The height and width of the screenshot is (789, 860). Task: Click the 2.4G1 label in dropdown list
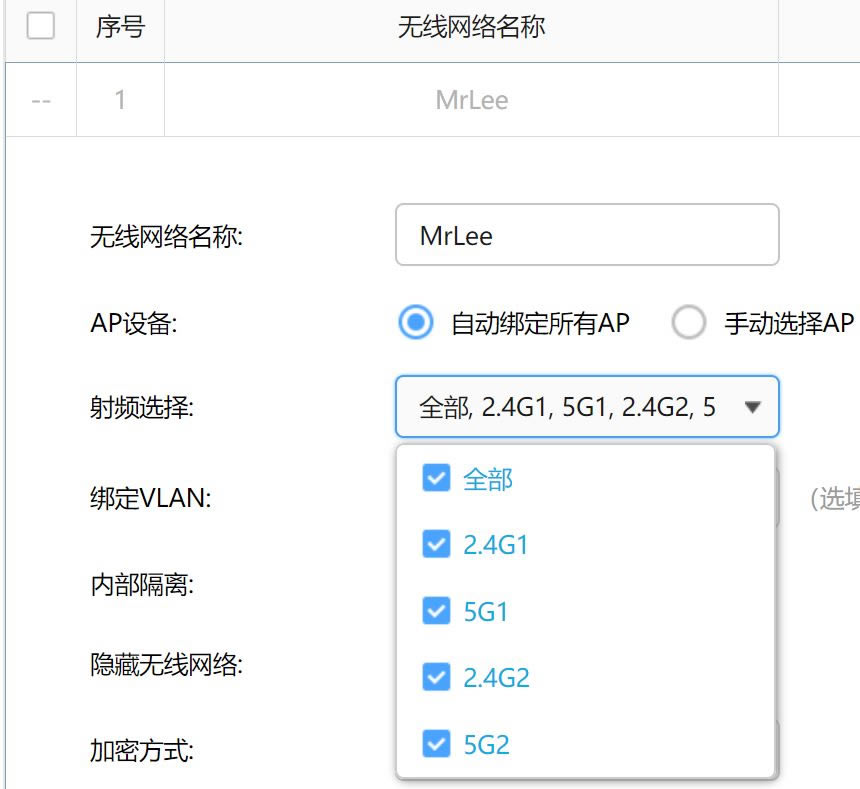point(495,544)
